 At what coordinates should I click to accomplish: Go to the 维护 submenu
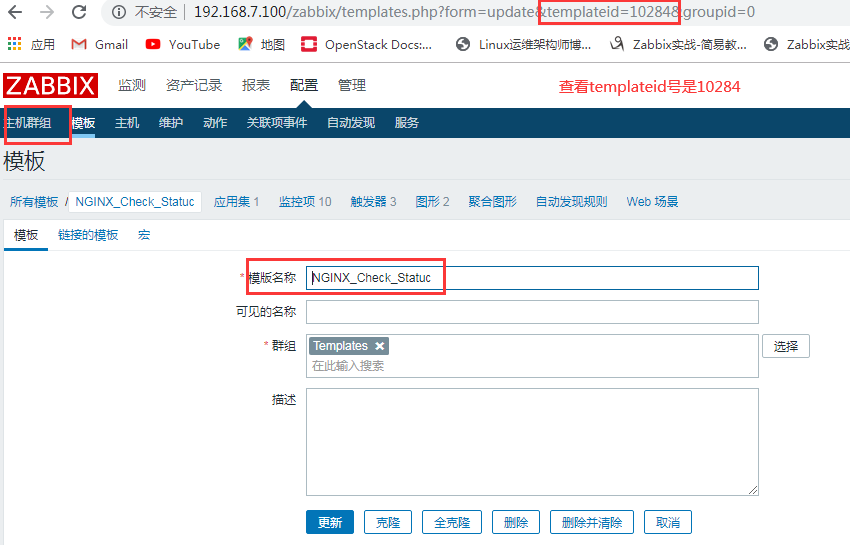[171, 123]
